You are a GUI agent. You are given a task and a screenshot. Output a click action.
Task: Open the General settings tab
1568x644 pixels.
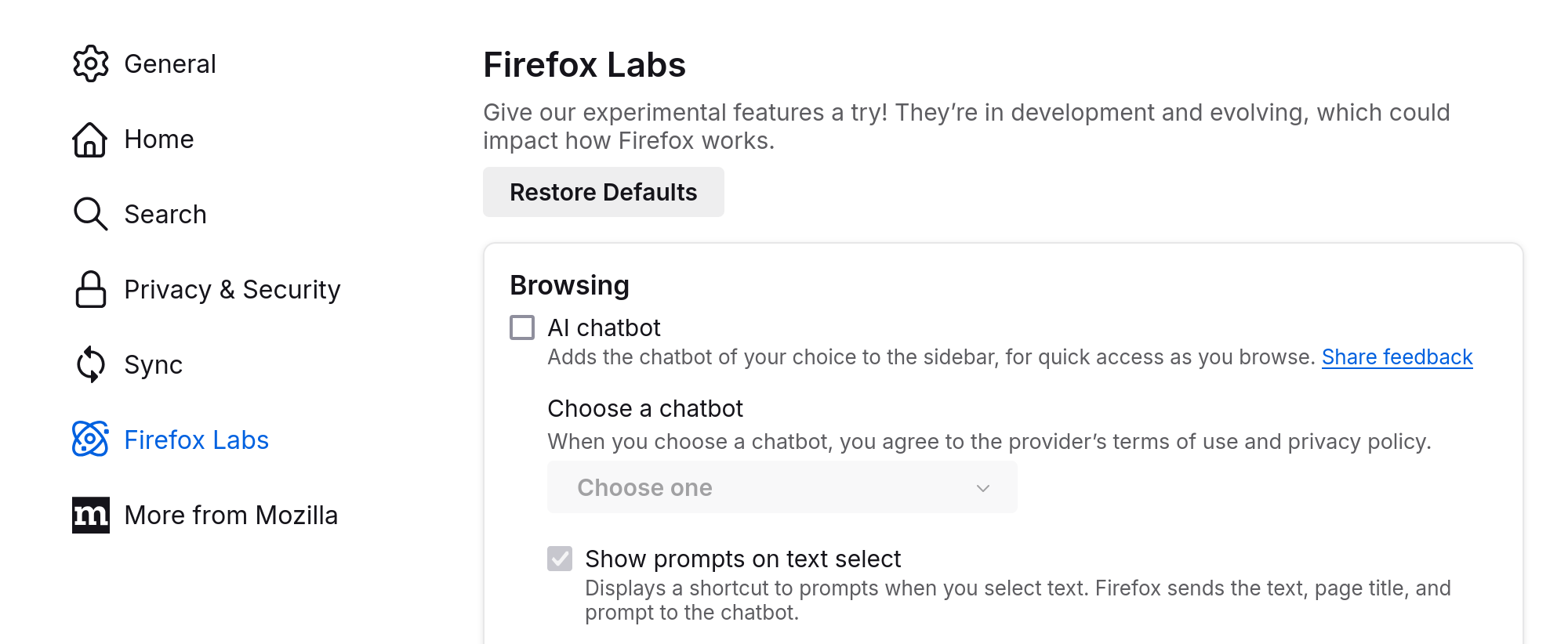[x=170, y=64]
